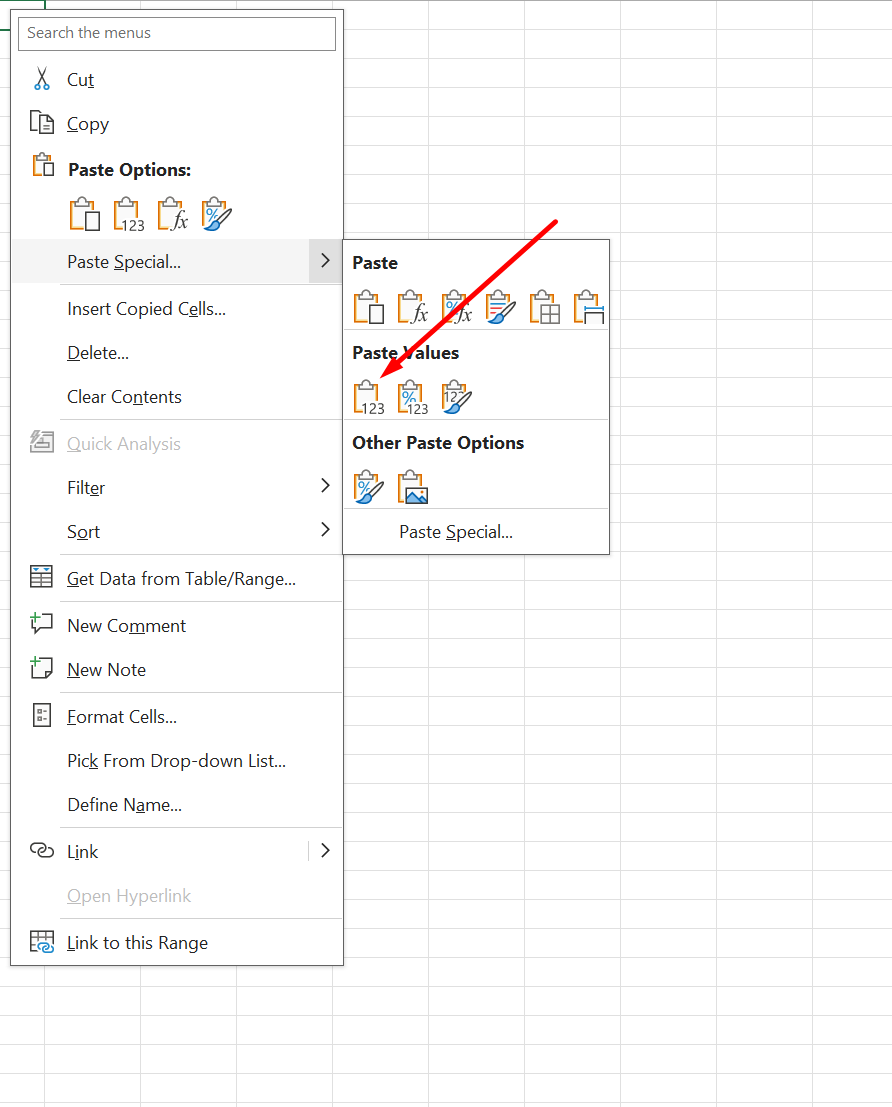Viewport: 892px width, 1107px height.
Task: Paste Formatting brush in the Paste Options row
Action: pos(216,215)
